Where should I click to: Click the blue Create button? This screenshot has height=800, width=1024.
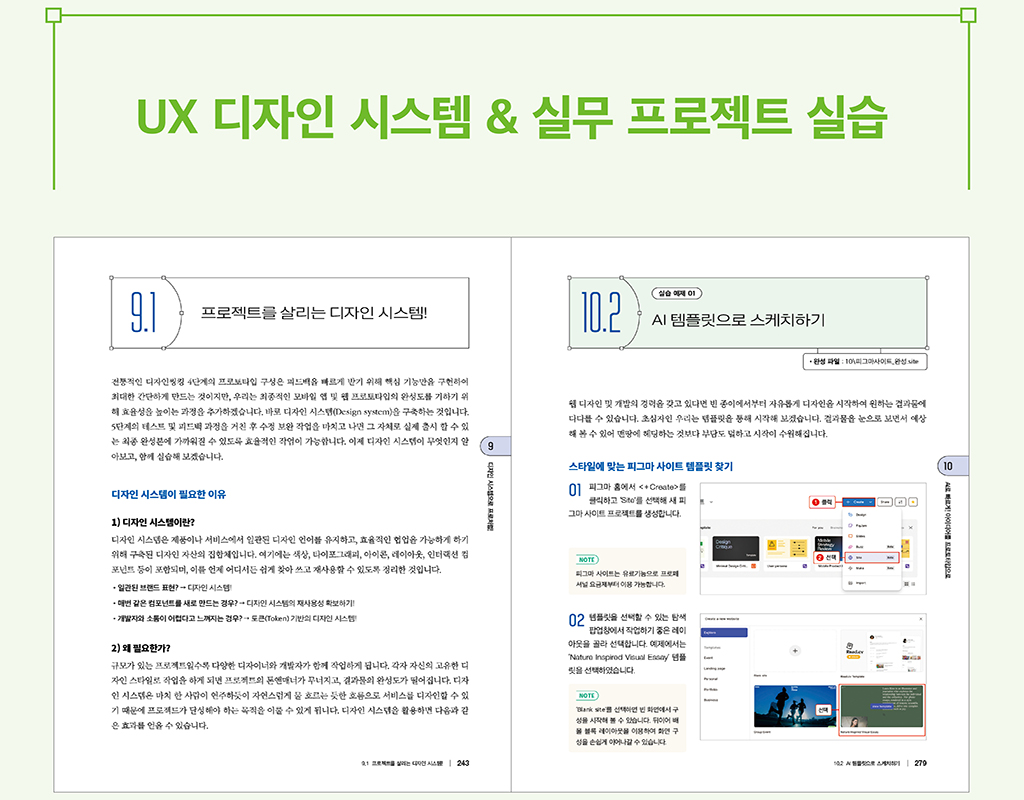(858, 501)
